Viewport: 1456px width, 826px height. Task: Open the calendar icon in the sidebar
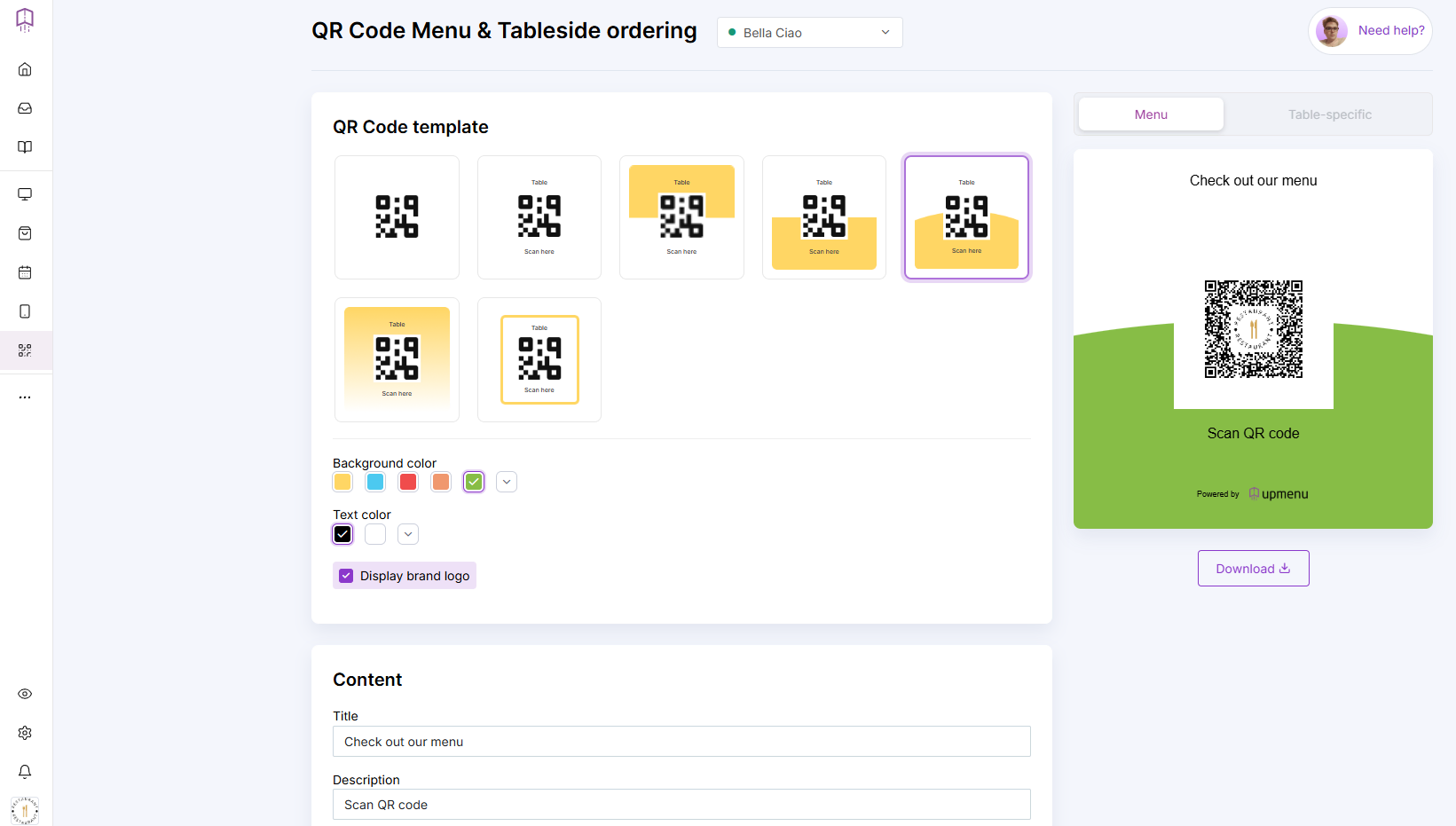coord(25,272)
